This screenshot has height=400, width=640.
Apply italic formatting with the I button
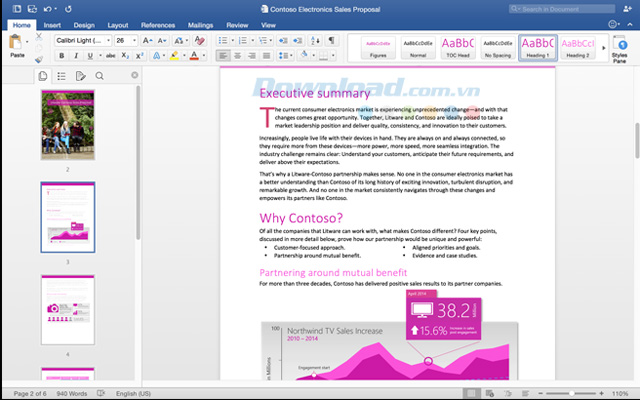pos(75,56)
